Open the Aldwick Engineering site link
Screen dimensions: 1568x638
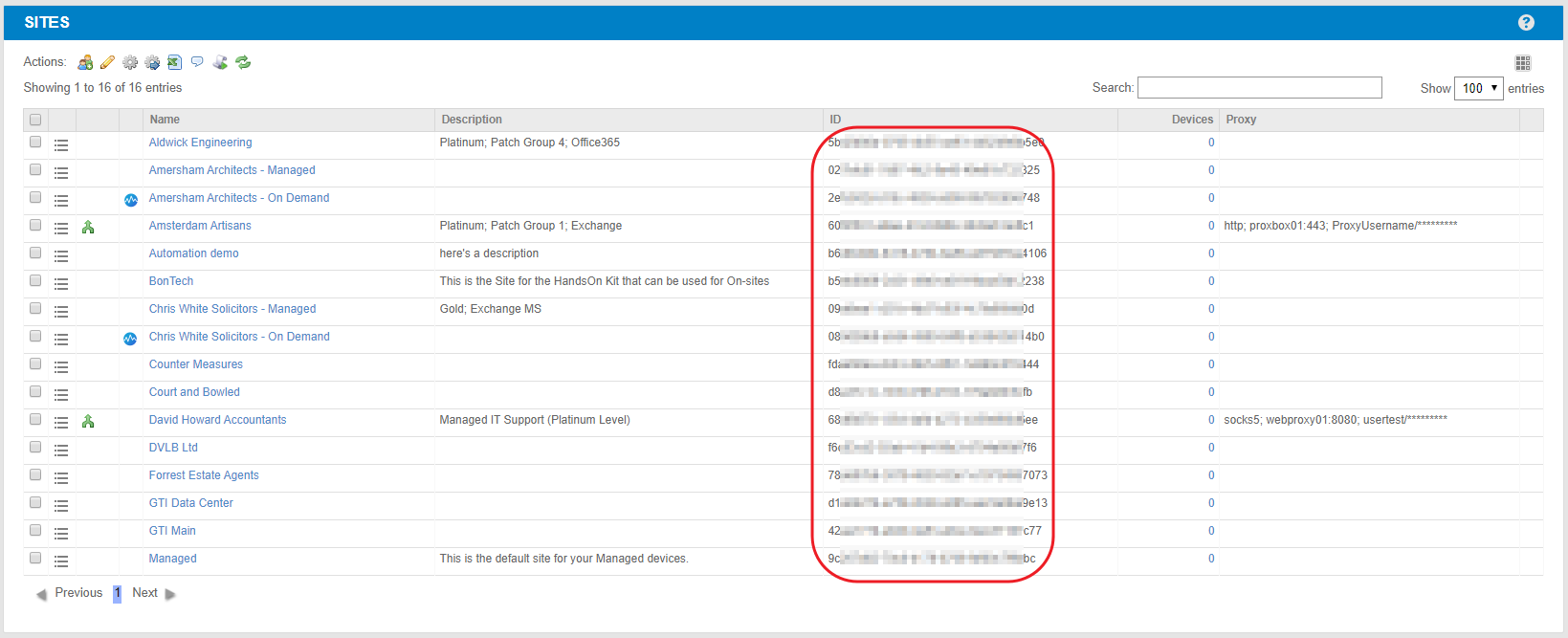pyautogui.click(x=200, y=143)
